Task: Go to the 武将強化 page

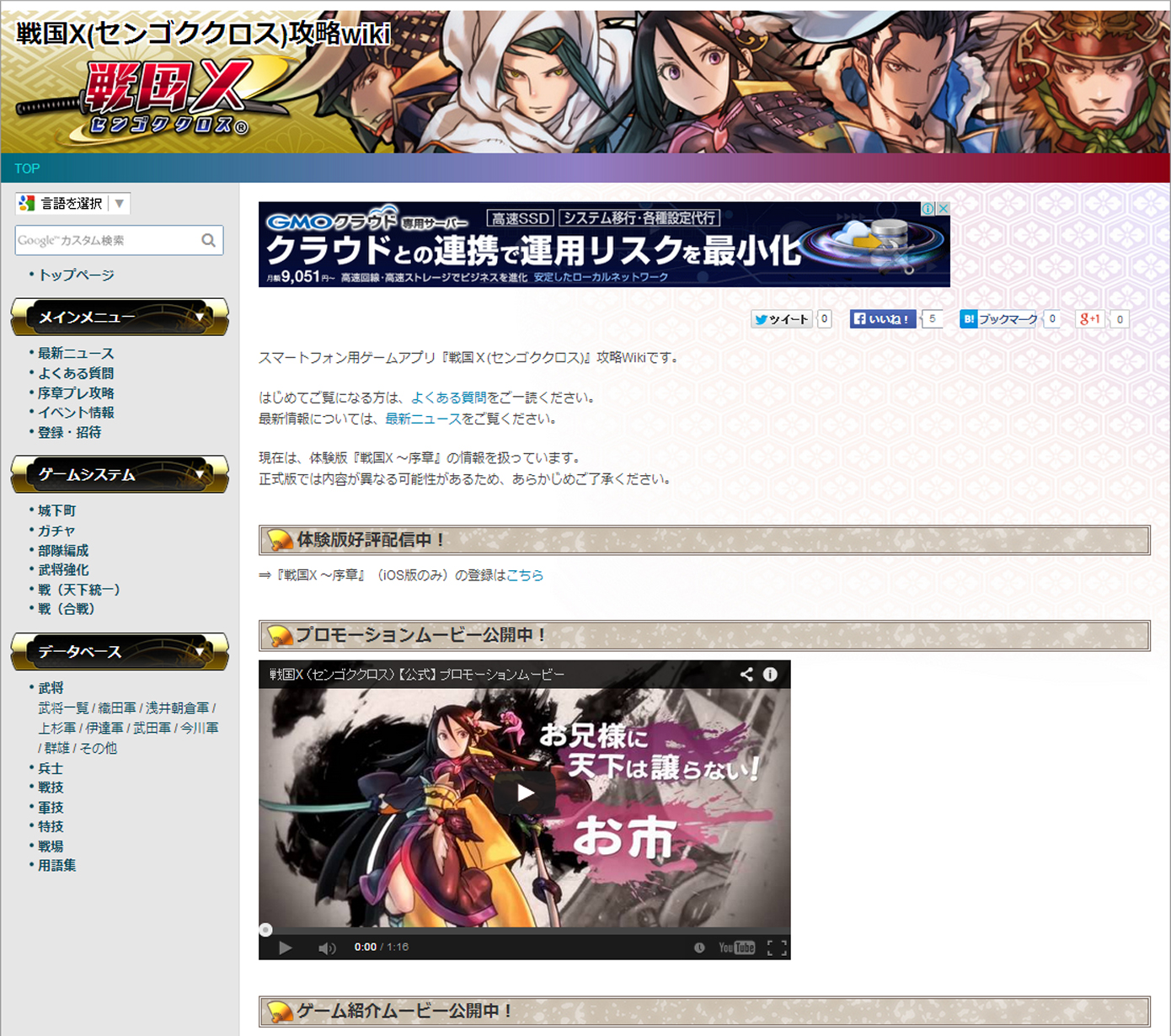Action: point(63,569)
